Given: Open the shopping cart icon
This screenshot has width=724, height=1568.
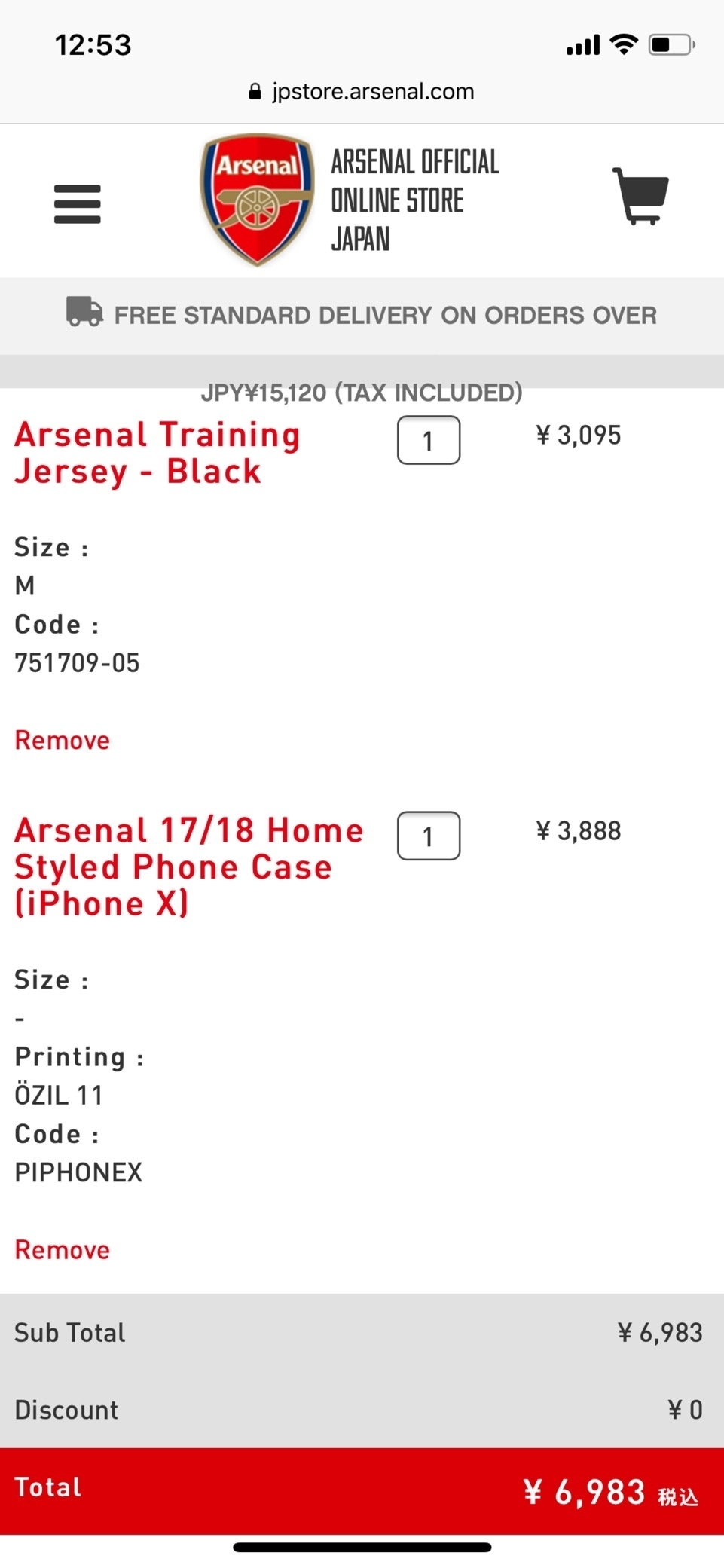Looking at the screenshot, I should [x=640, y=196].
